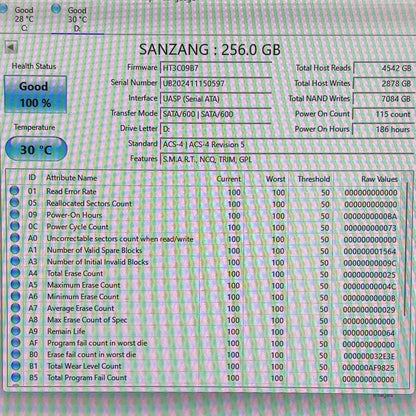This screenshot has height=416, width=416.
Task: Click the Good 100 % health status button
Action: pos(35,95)
